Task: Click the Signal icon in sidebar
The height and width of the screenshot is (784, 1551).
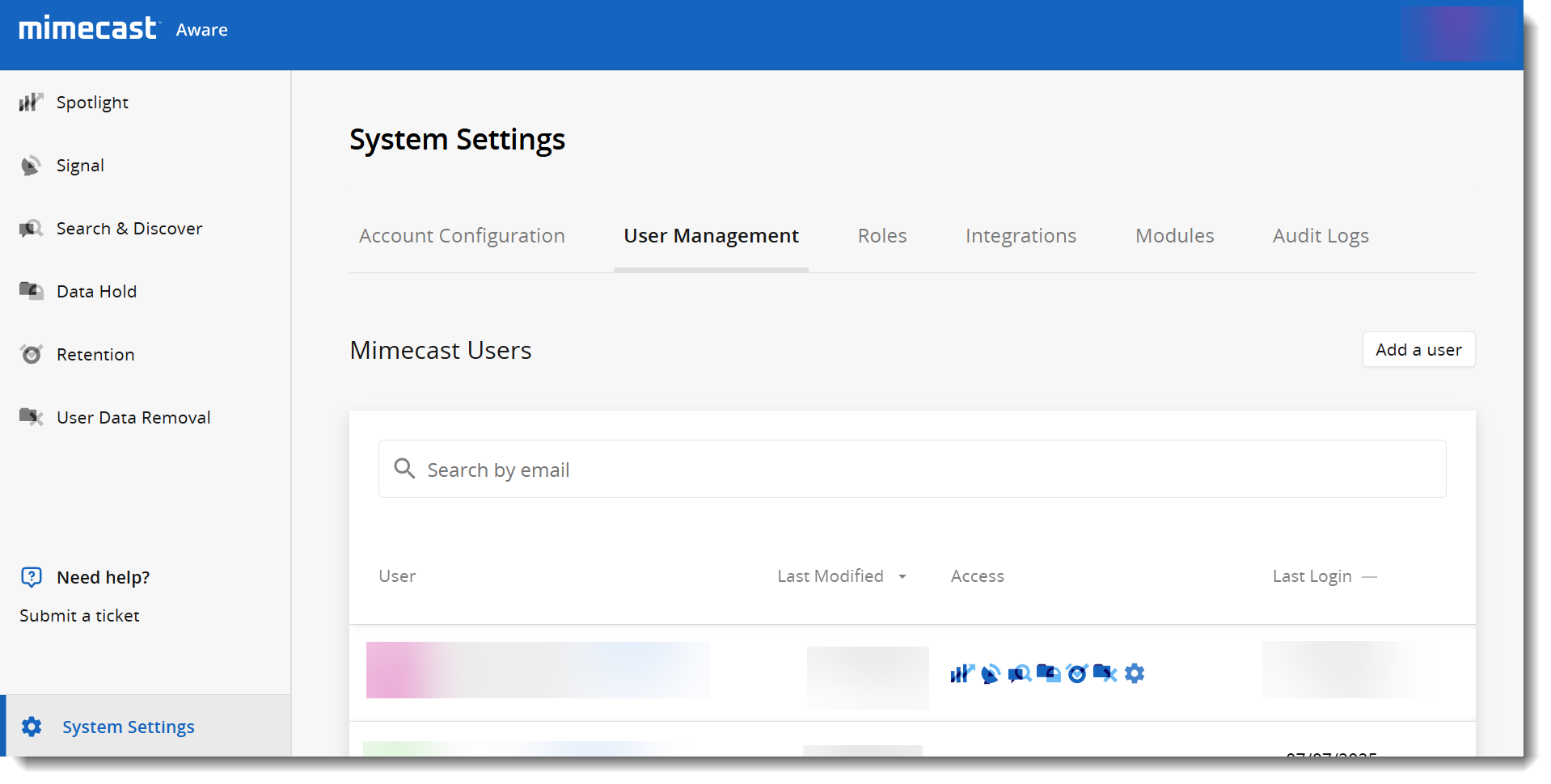Action: (x=31, y=166)
